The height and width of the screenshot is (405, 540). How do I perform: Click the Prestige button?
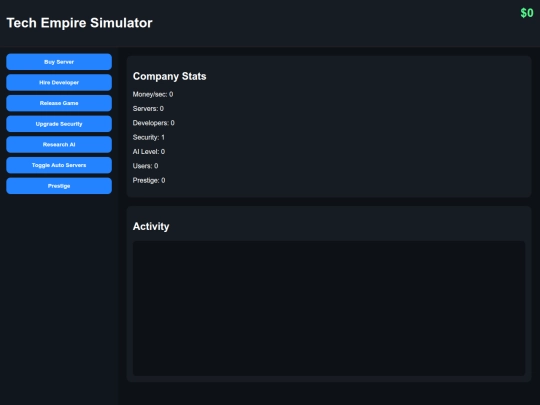click(x=59, y=186)
